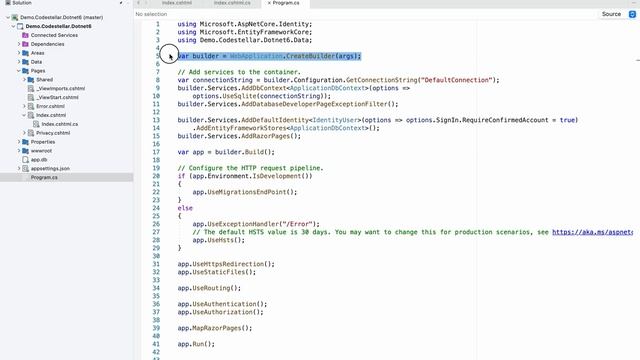Click the Areas folder icon

coord(25,53)
